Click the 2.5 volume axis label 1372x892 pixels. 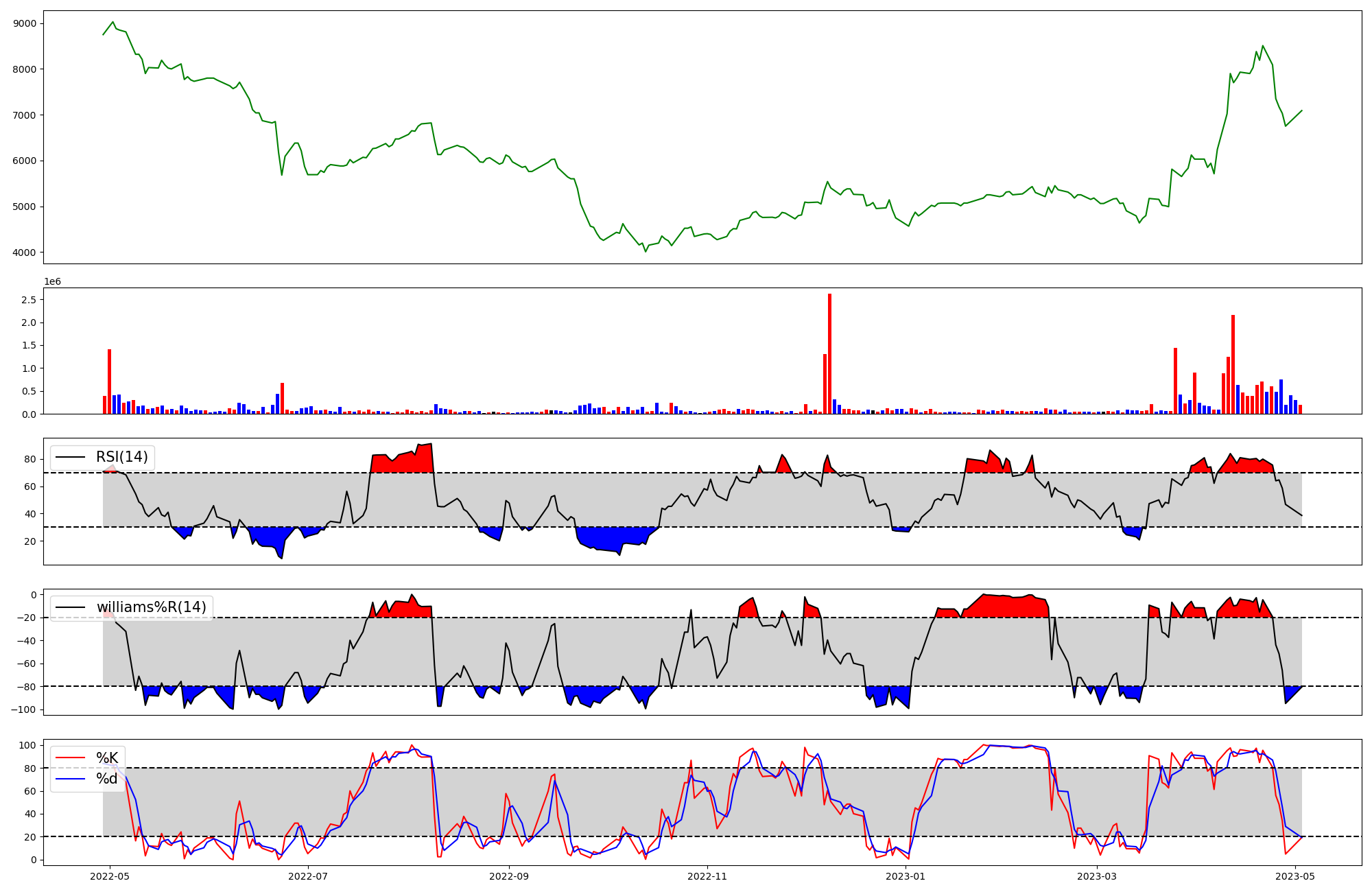click(x=29, y=300)
